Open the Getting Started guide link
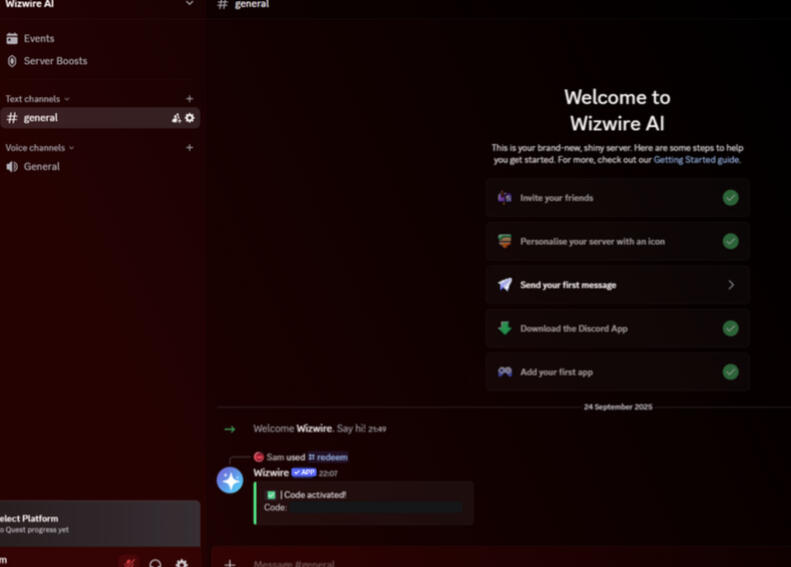This screenshot has width=791, height=567. coord(696,159)
